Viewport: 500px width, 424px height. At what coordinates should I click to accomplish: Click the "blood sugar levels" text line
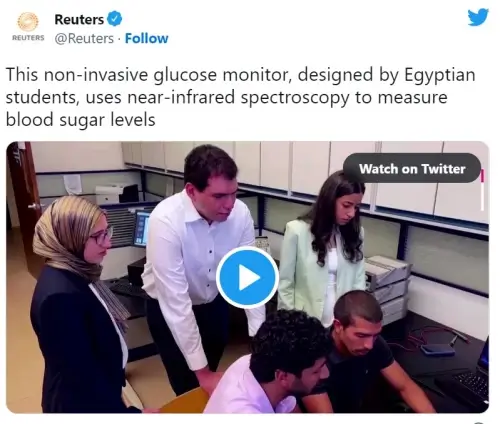(x=81, y=120)
